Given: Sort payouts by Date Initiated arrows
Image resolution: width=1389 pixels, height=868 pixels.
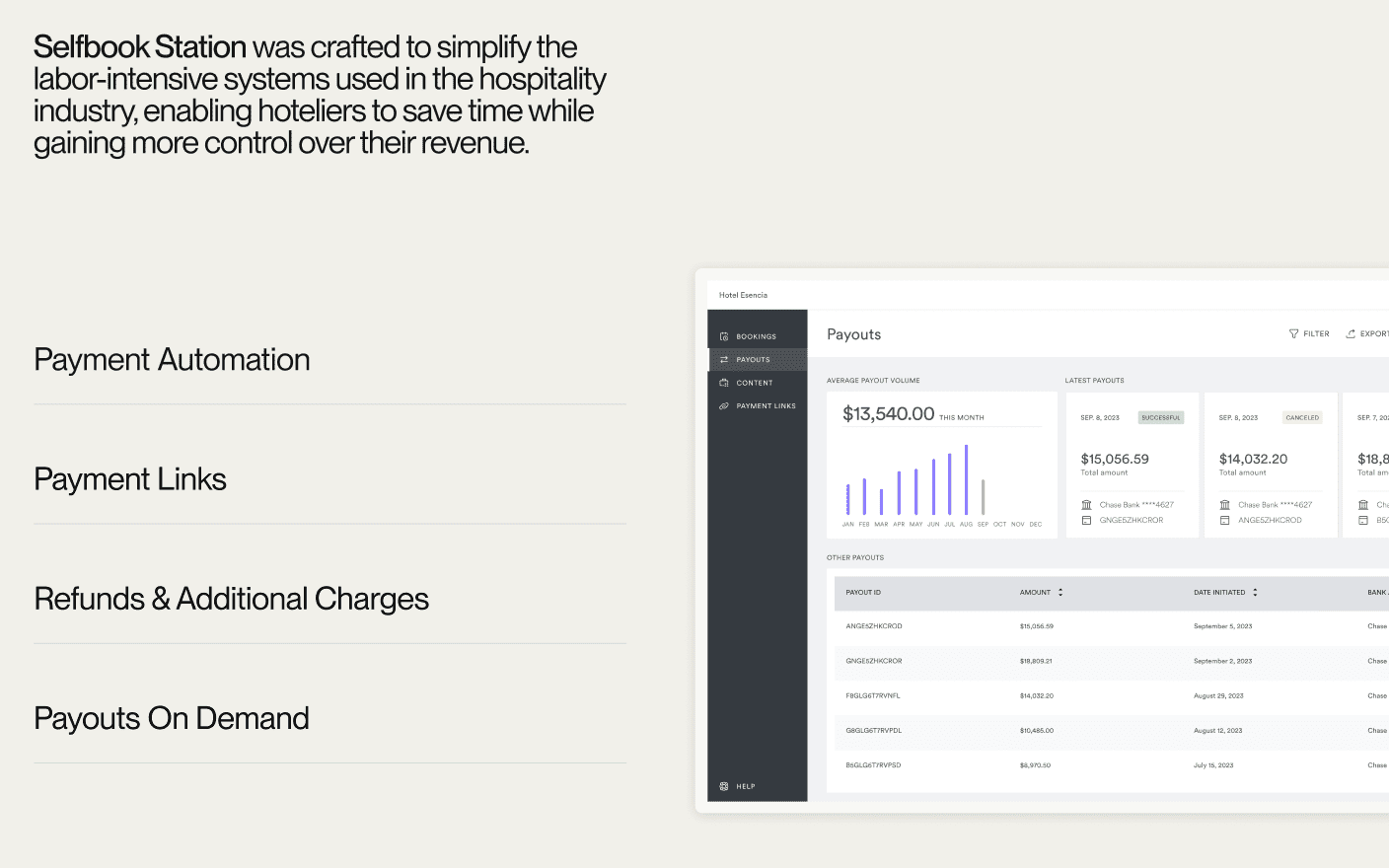Looking at the screenshot, I should 1255,593.
